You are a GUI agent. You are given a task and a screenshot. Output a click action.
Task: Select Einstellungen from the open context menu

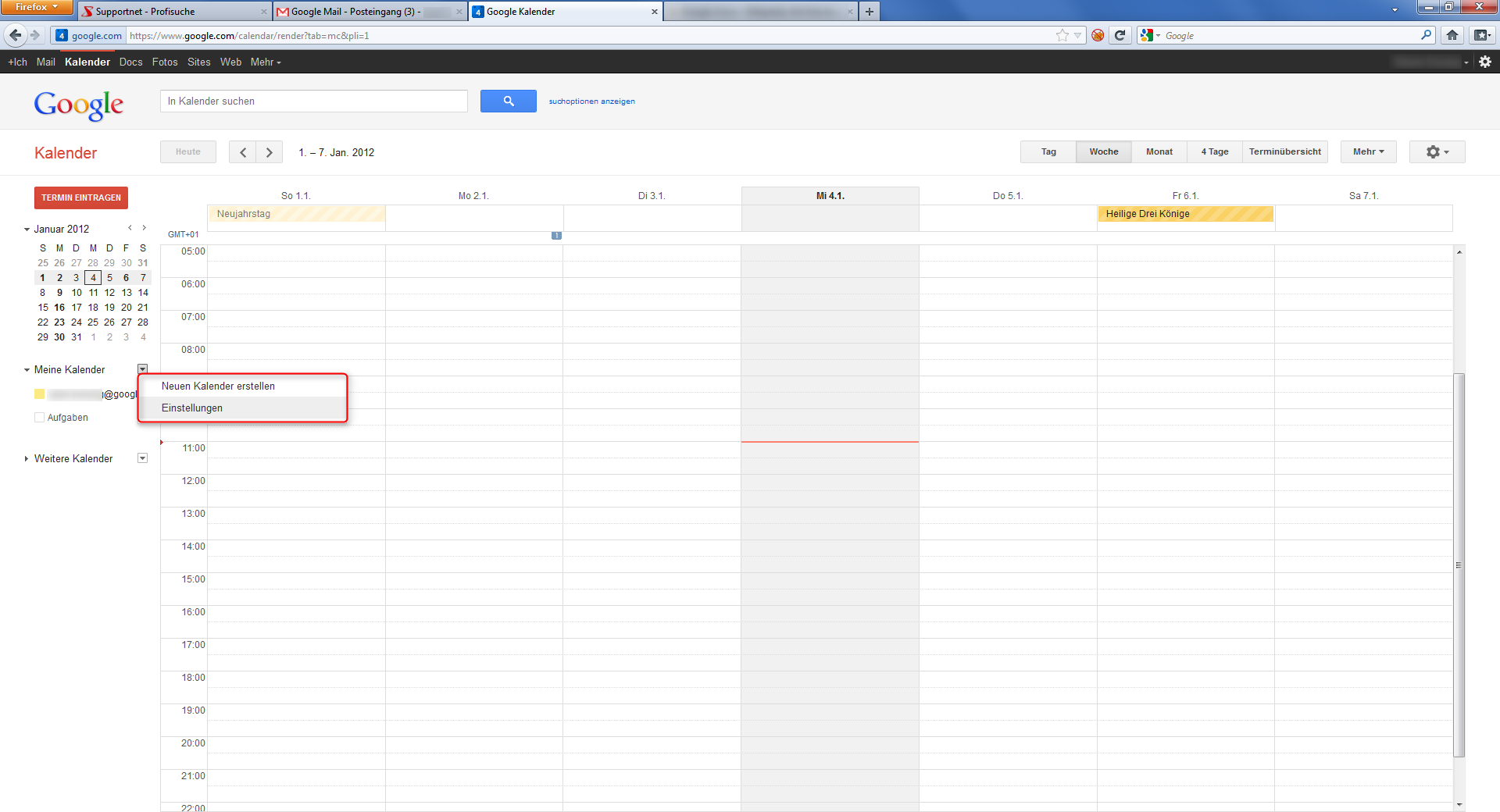point(192,408)
